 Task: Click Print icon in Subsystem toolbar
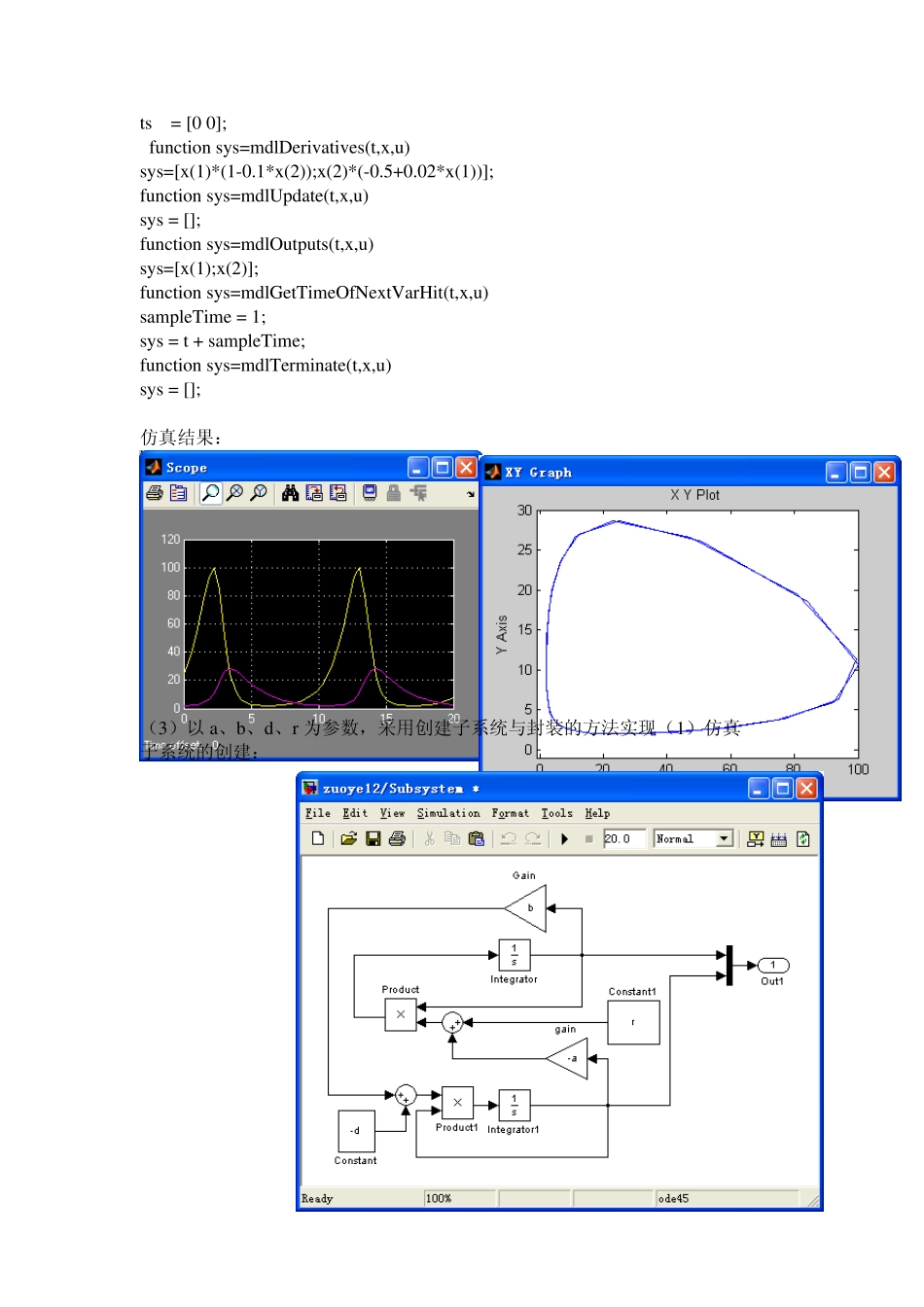(397, 838)
